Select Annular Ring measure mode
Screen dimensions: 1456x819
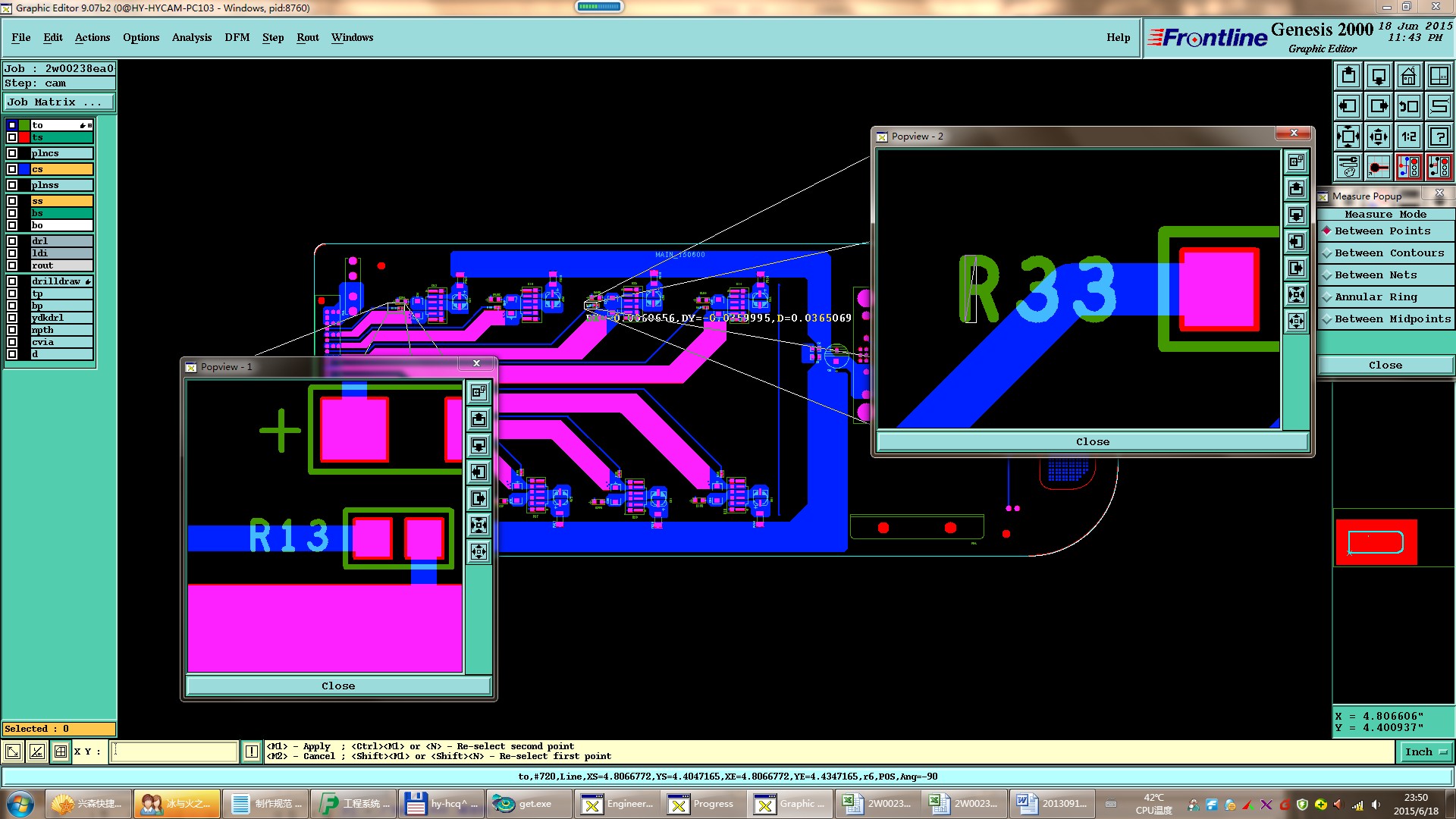1385,297
